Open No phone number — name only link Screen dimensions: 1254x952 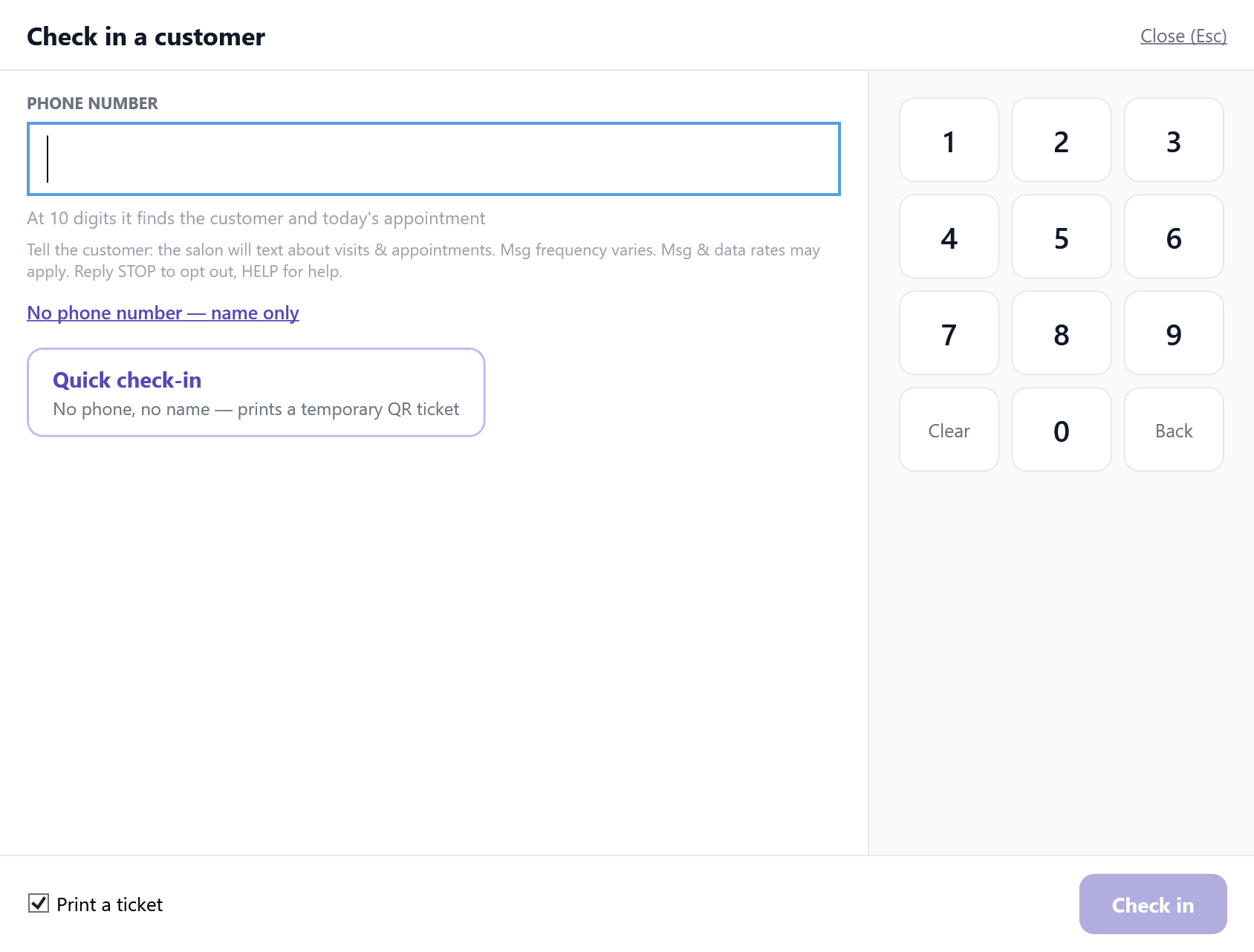click(163, 313)
